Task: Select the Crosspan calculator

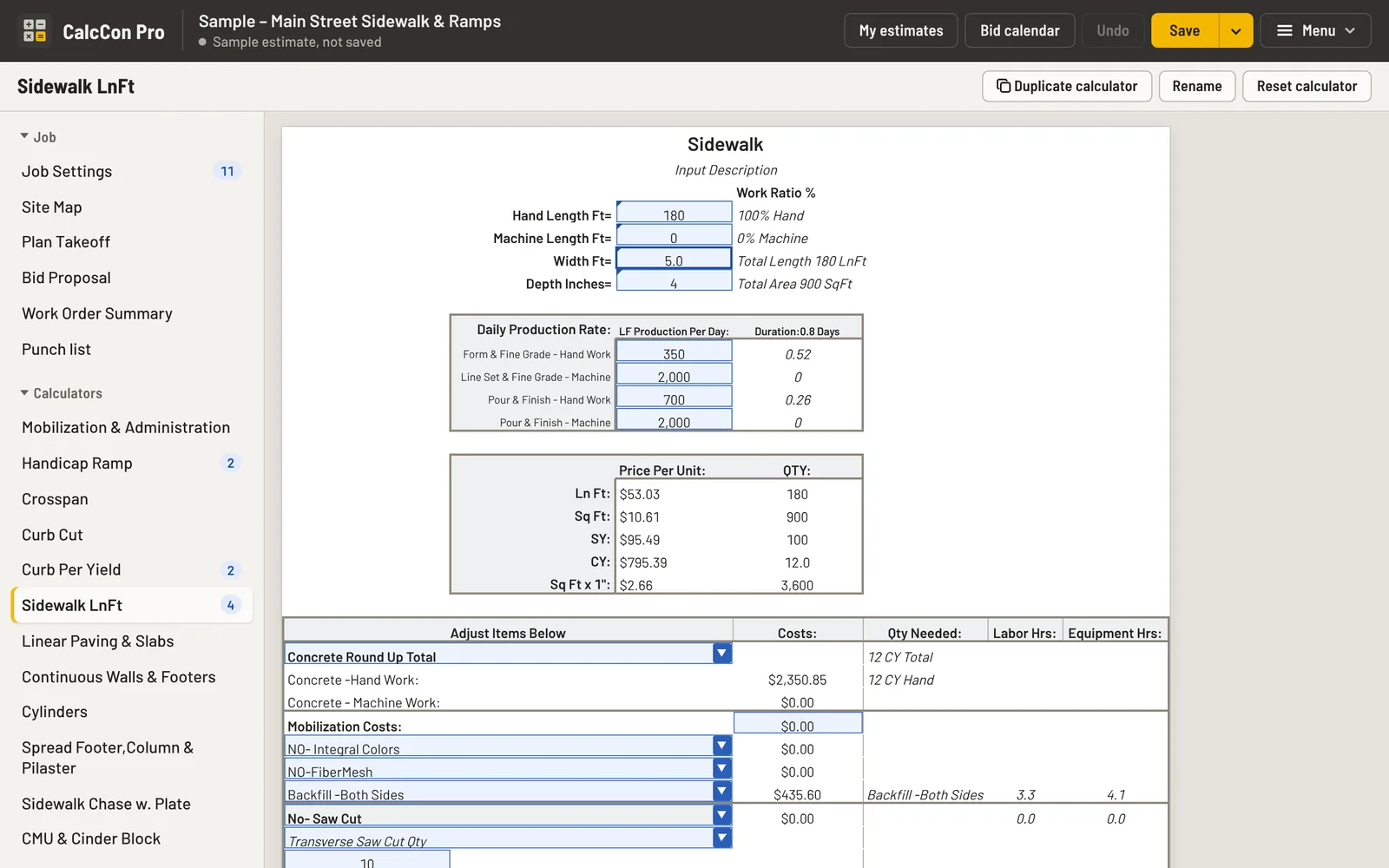Action: (x=132, y=499)
